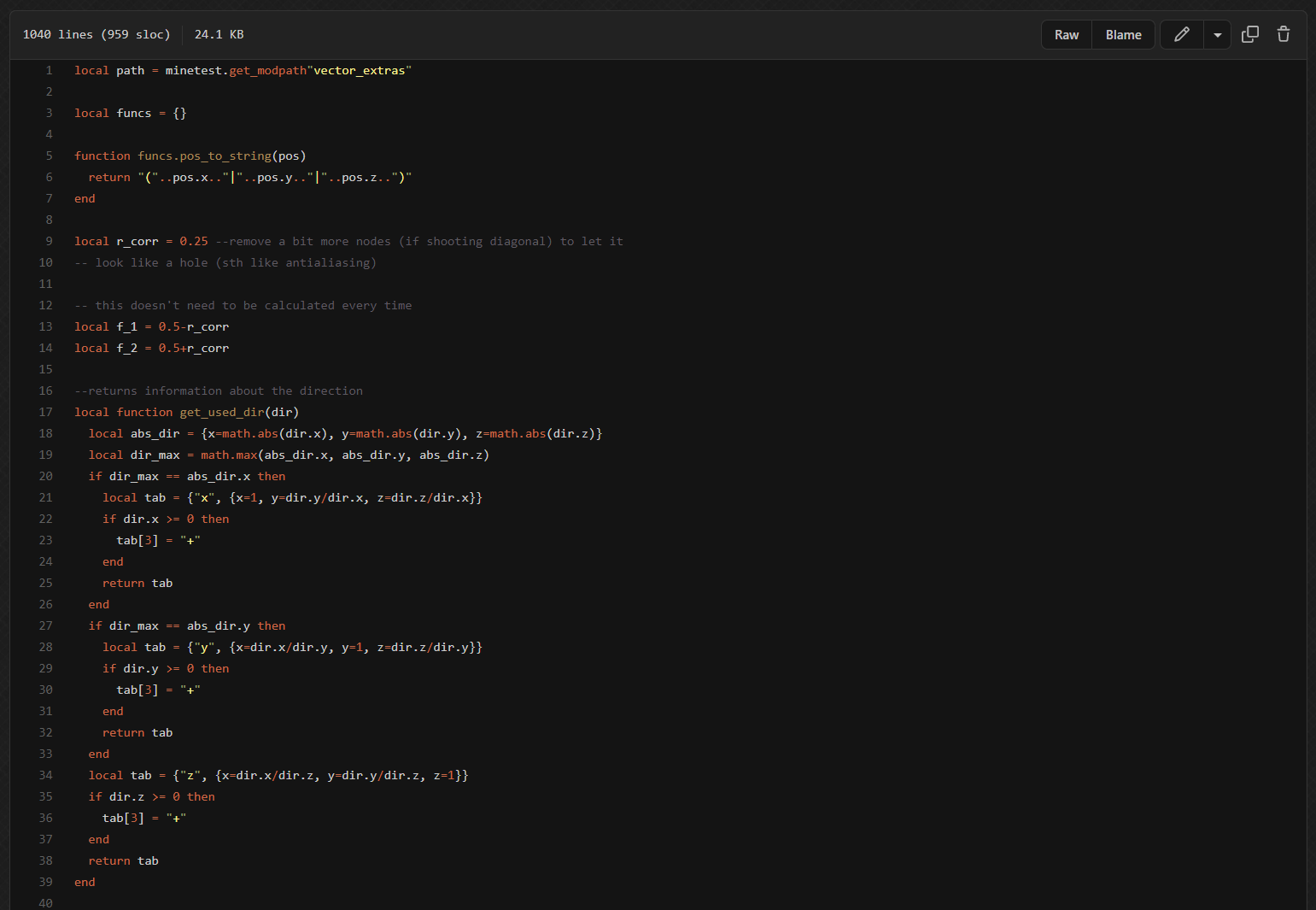This screenshot has width=1316, height=910.
Task: Select line number 1
Action: point(49,70)
